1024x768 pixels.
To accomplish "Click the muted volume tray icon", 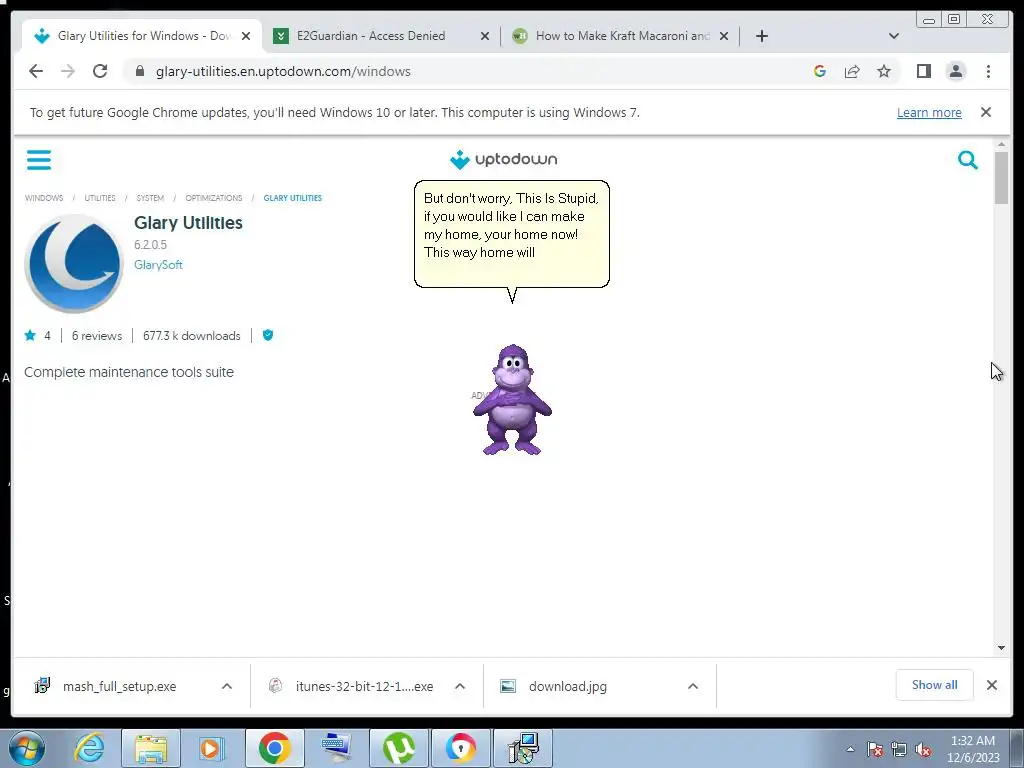I will click(923, 750).
